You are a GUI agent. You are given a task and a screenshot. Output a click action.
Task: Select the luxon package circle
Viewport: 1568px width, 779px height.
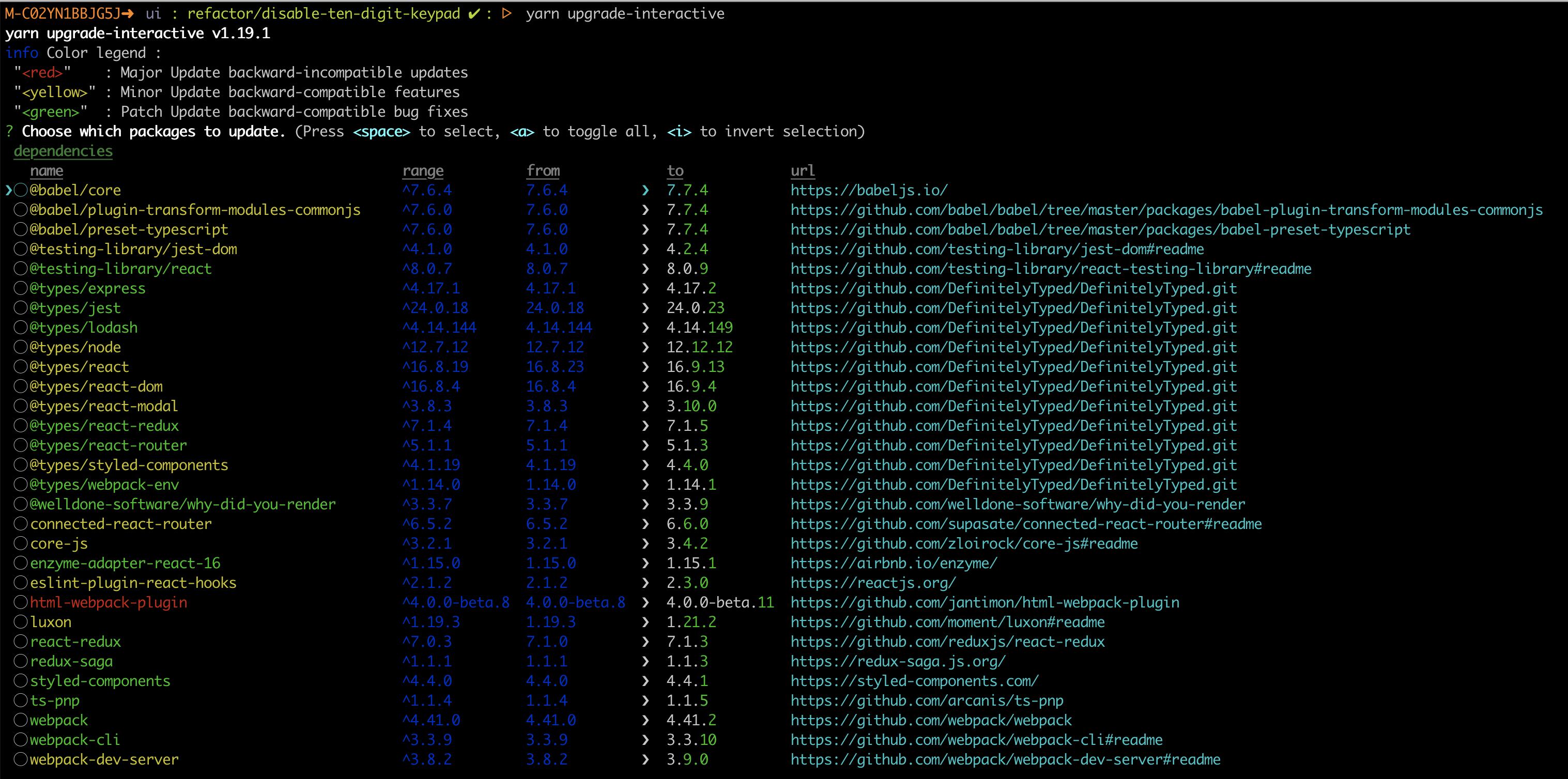(x=21, y=622)
